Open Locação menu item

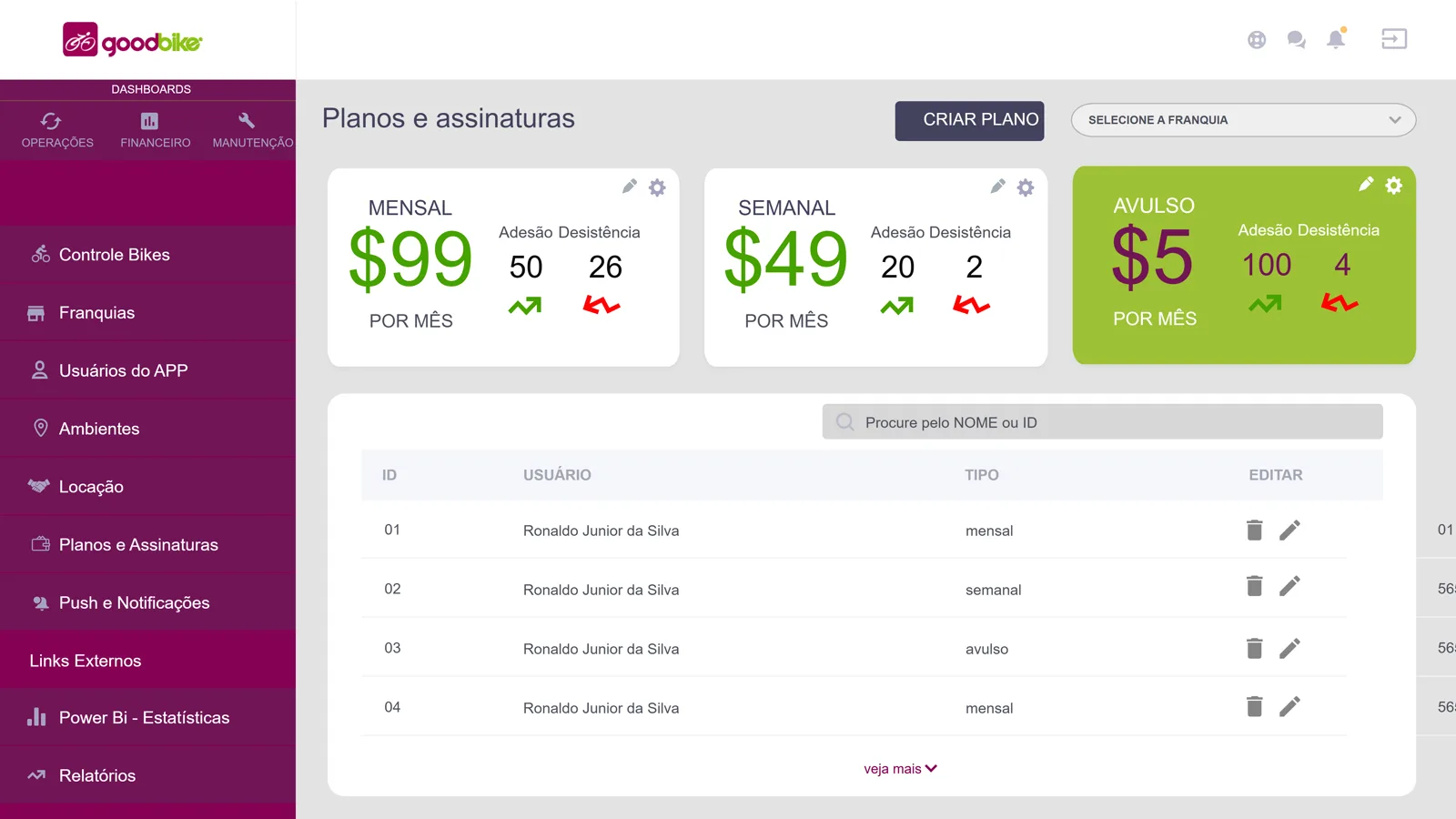[147, 487]
